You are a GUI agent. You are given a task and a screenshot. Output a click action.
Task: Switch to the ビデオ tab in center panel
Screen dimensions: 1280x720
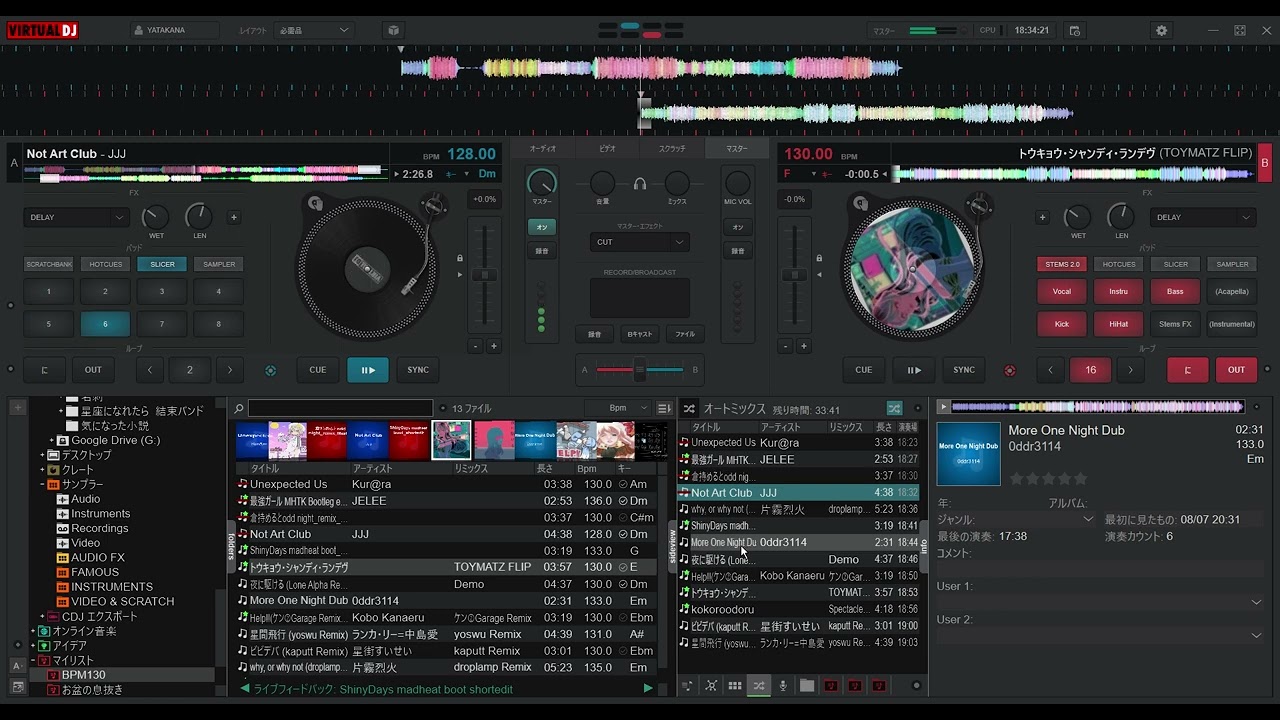click(x=606, y=146)
